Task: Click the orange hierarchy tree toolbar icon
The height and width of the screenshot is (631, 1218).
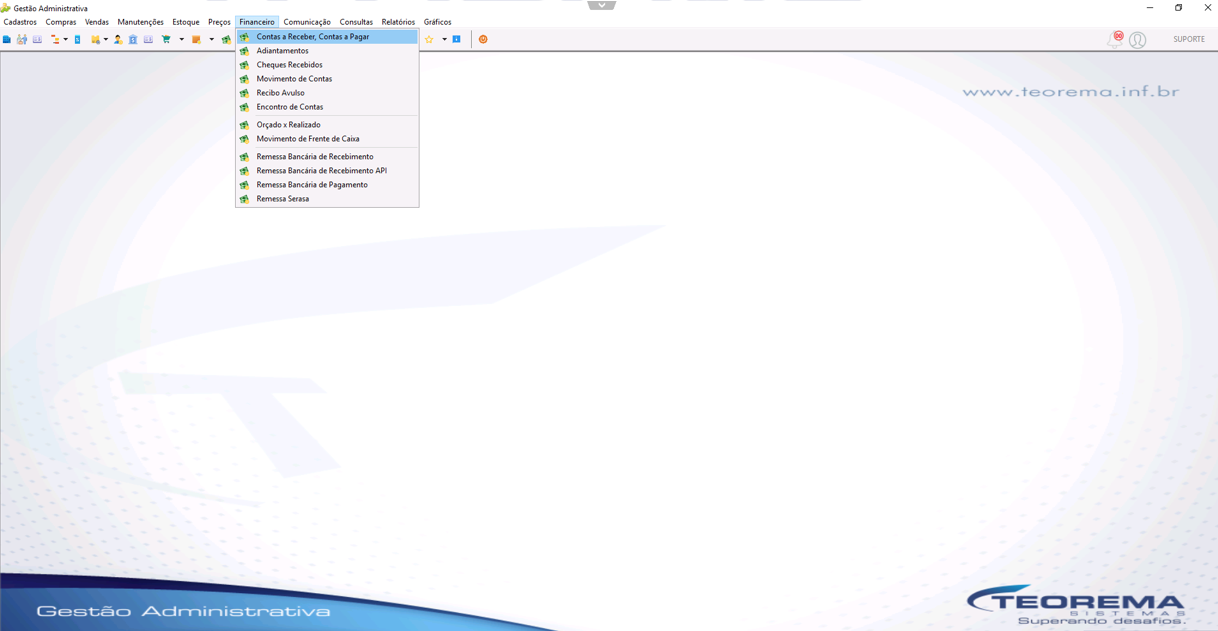Action: 55,39
